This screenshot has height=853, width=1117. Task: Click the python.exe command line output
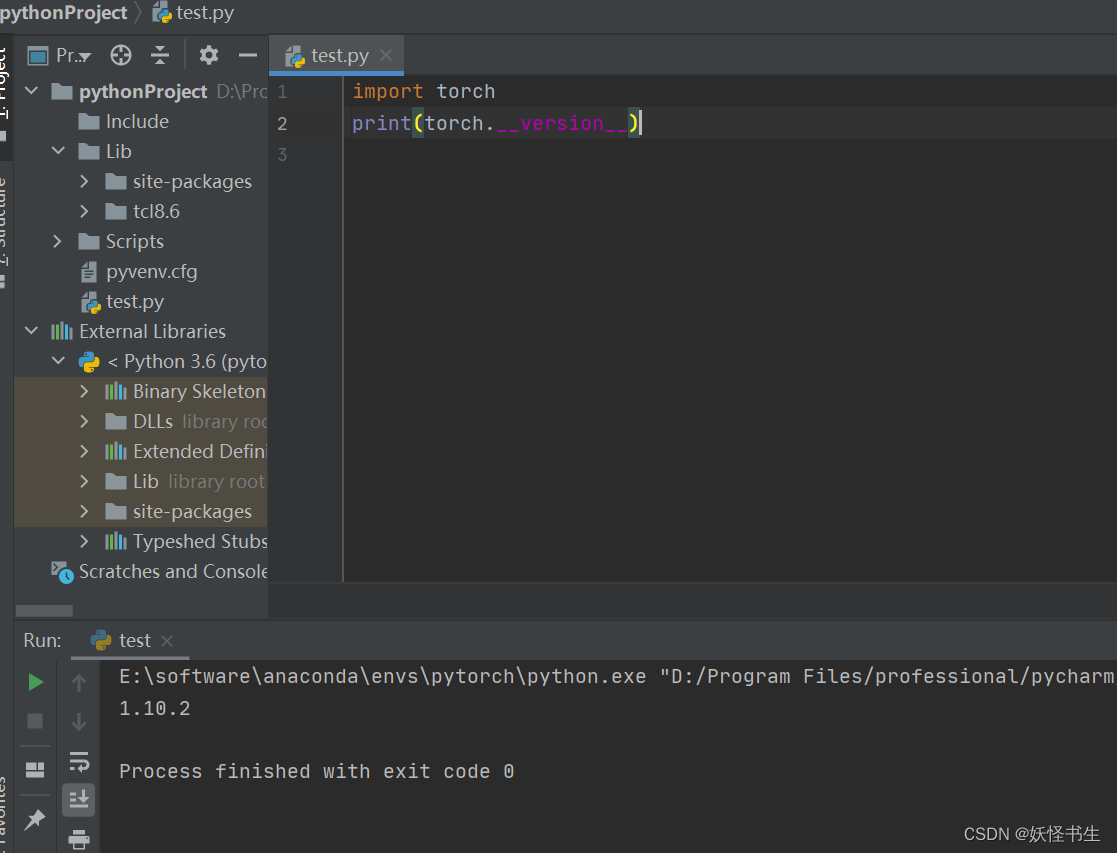616,676
